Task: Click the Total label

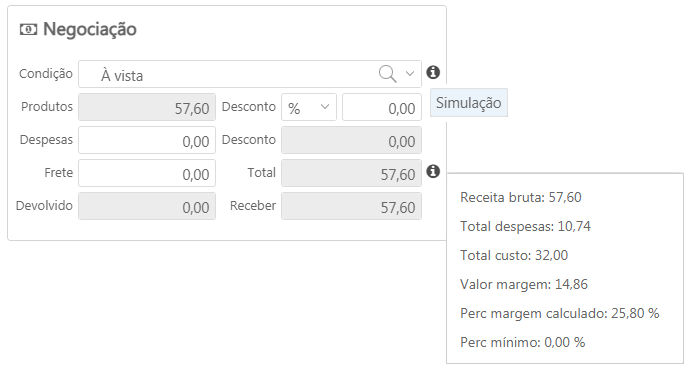Action: (x=261, y=173)
